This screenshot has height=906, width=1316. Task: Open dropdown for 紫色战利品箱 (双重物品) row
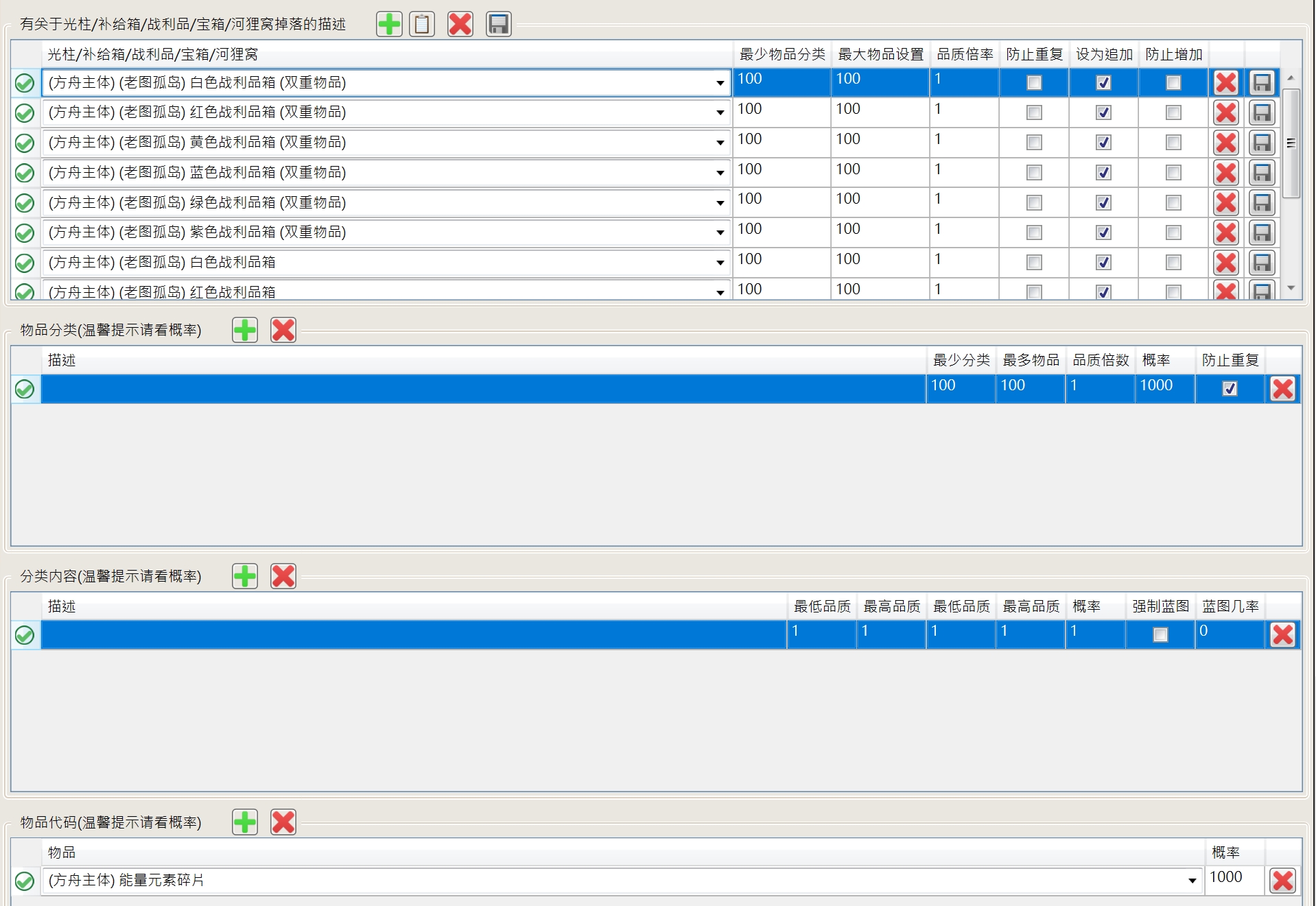click(720, 233)
